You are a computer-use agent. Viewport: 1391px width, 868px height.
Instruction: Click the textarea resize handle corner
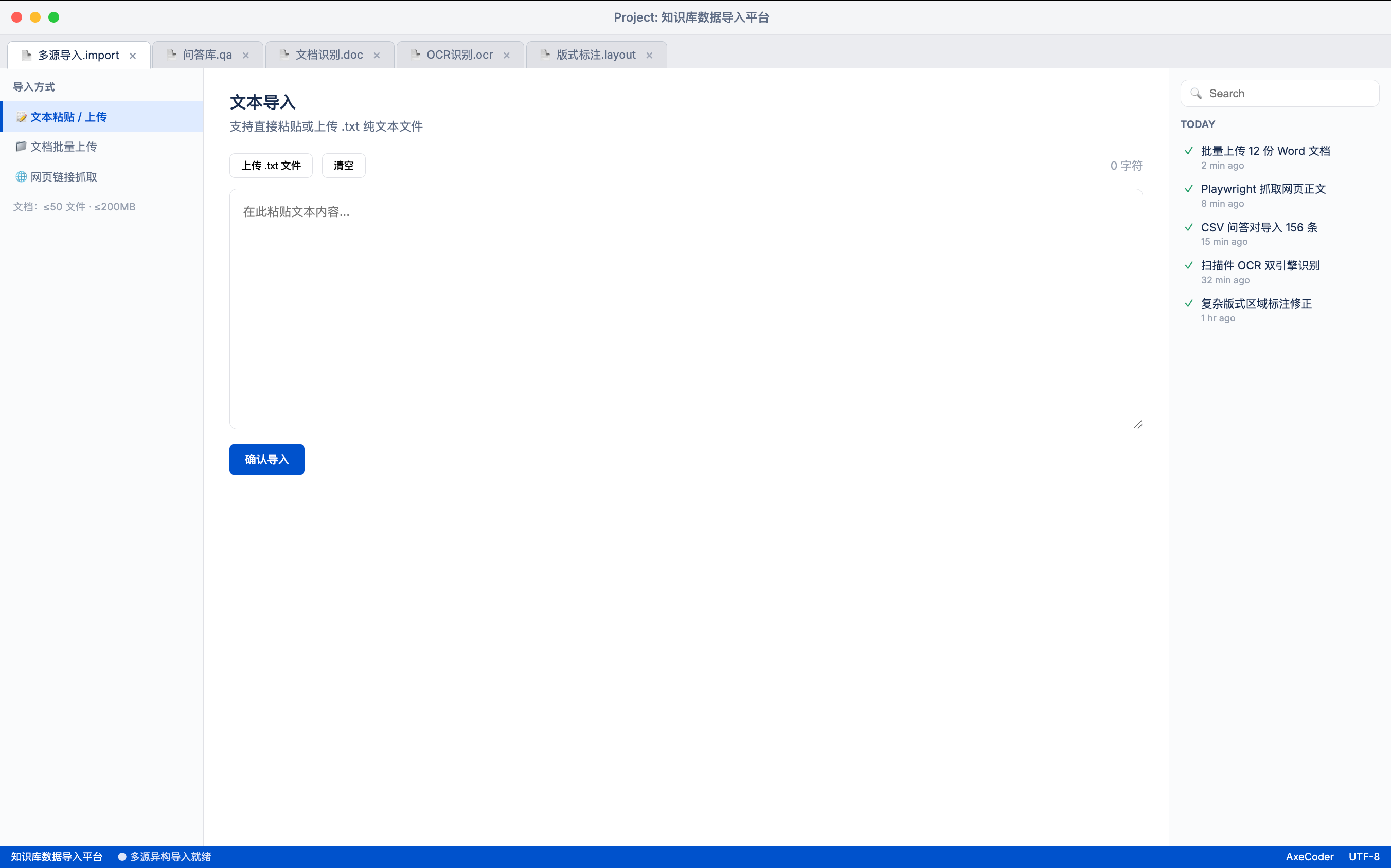1137,424
